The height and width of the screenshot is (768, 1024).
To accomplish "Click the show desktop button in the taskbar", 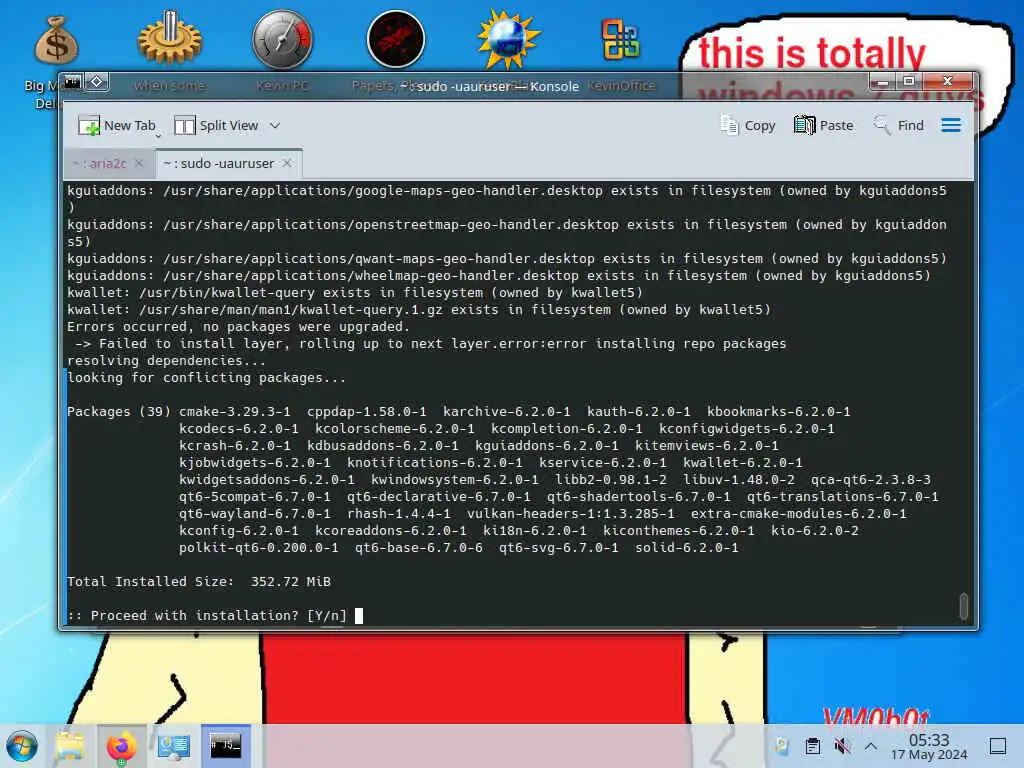I will click(x=997, y=746).
